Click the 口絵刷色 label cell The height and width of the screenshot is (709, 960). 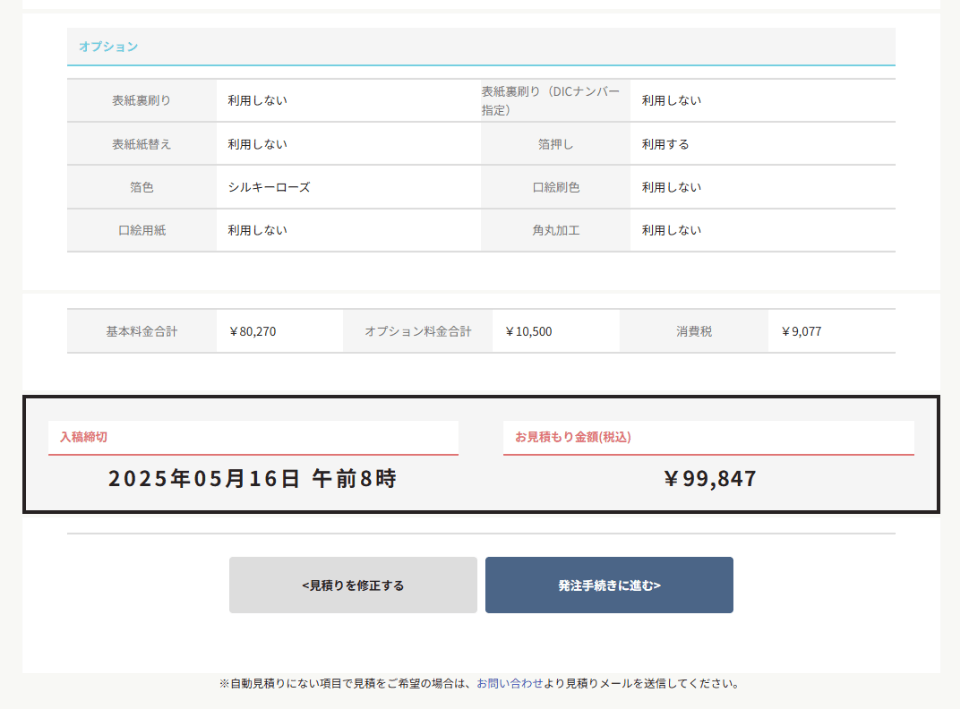click(x=555, y=187)
